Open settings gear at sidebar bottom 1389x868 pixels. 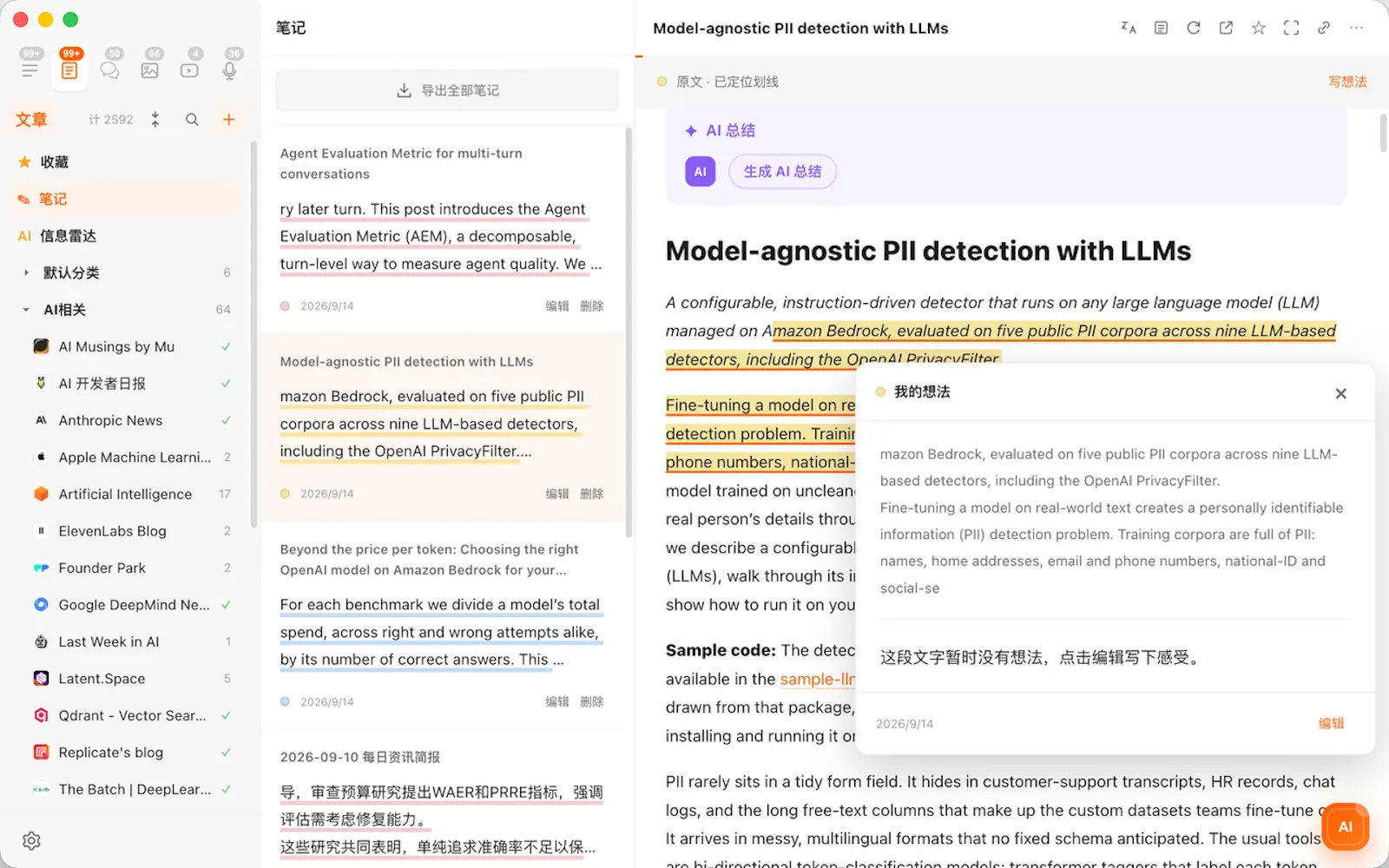point(31,840)
